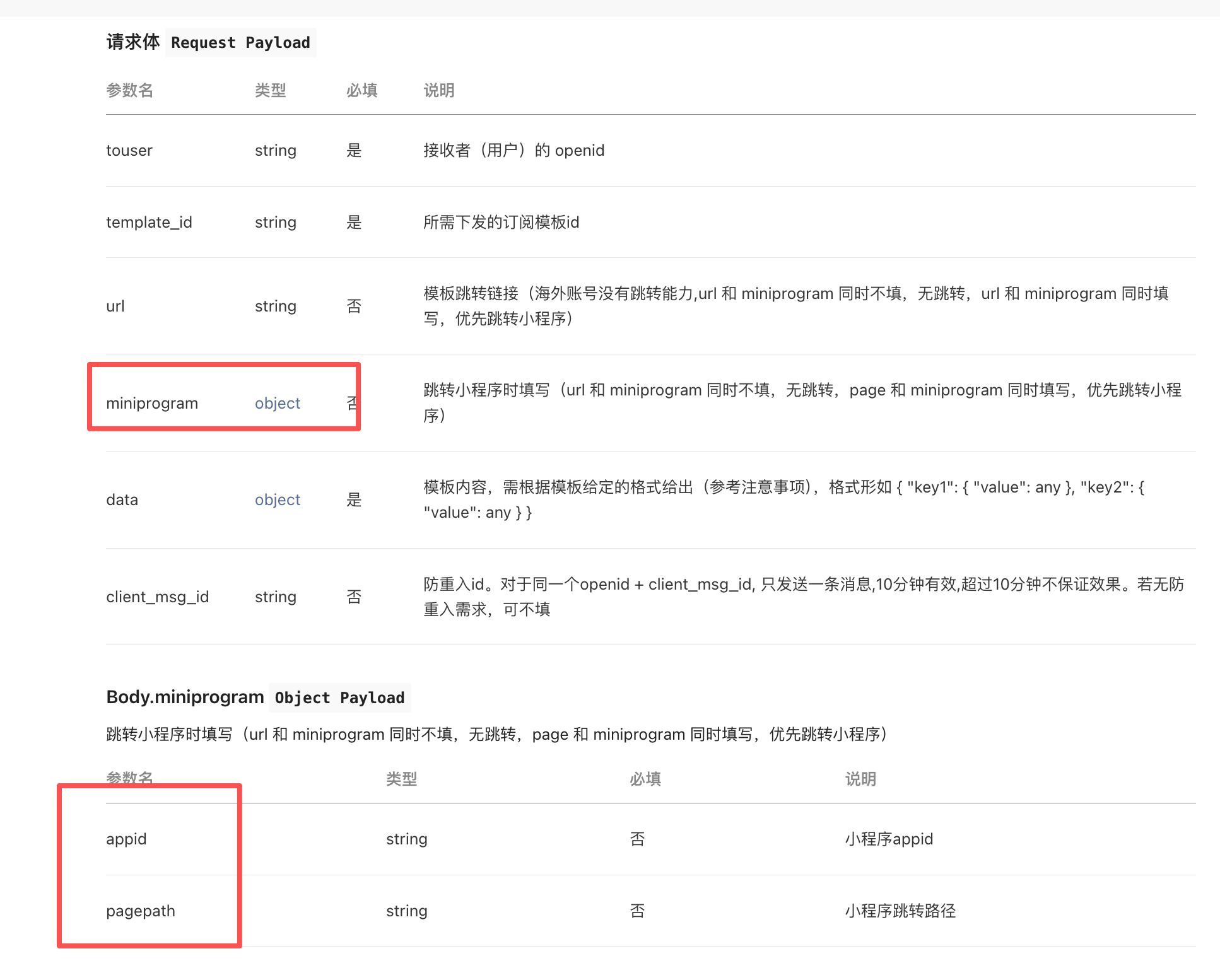Image resolution: width=1220 pixels, height=980 pixels.
Task: Click the 所需下发的订阅模板id description
Action: [x=501, y=222]
